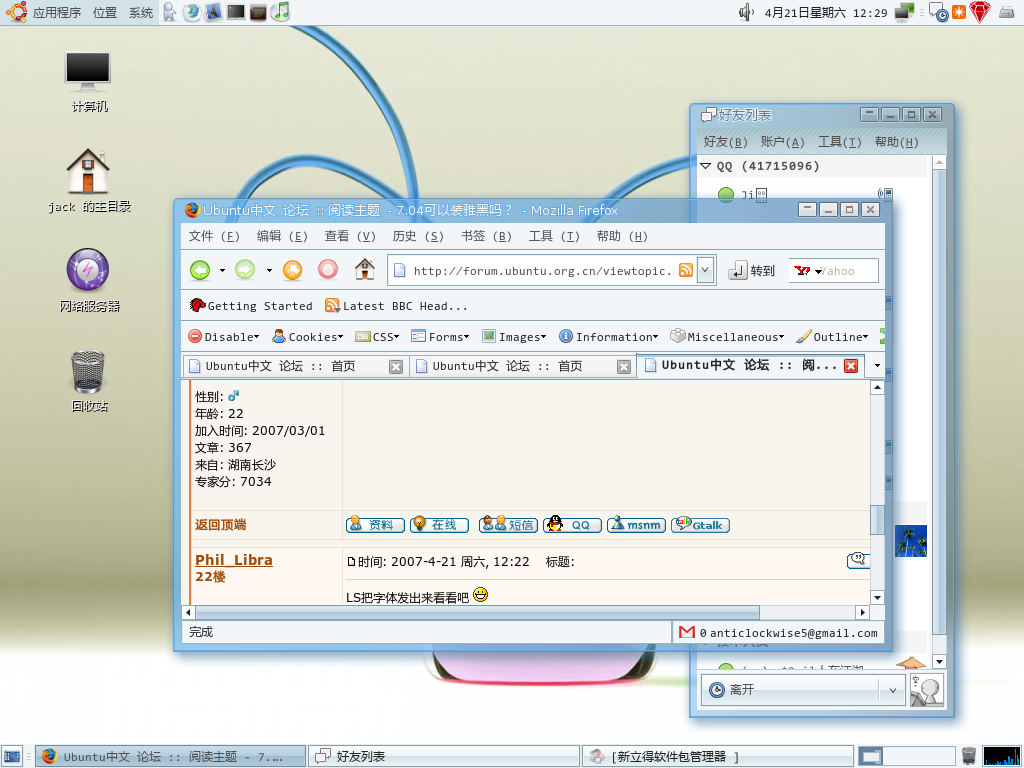
Task: Open the Getting Started bookmark
Action: [x=251, y=306]
